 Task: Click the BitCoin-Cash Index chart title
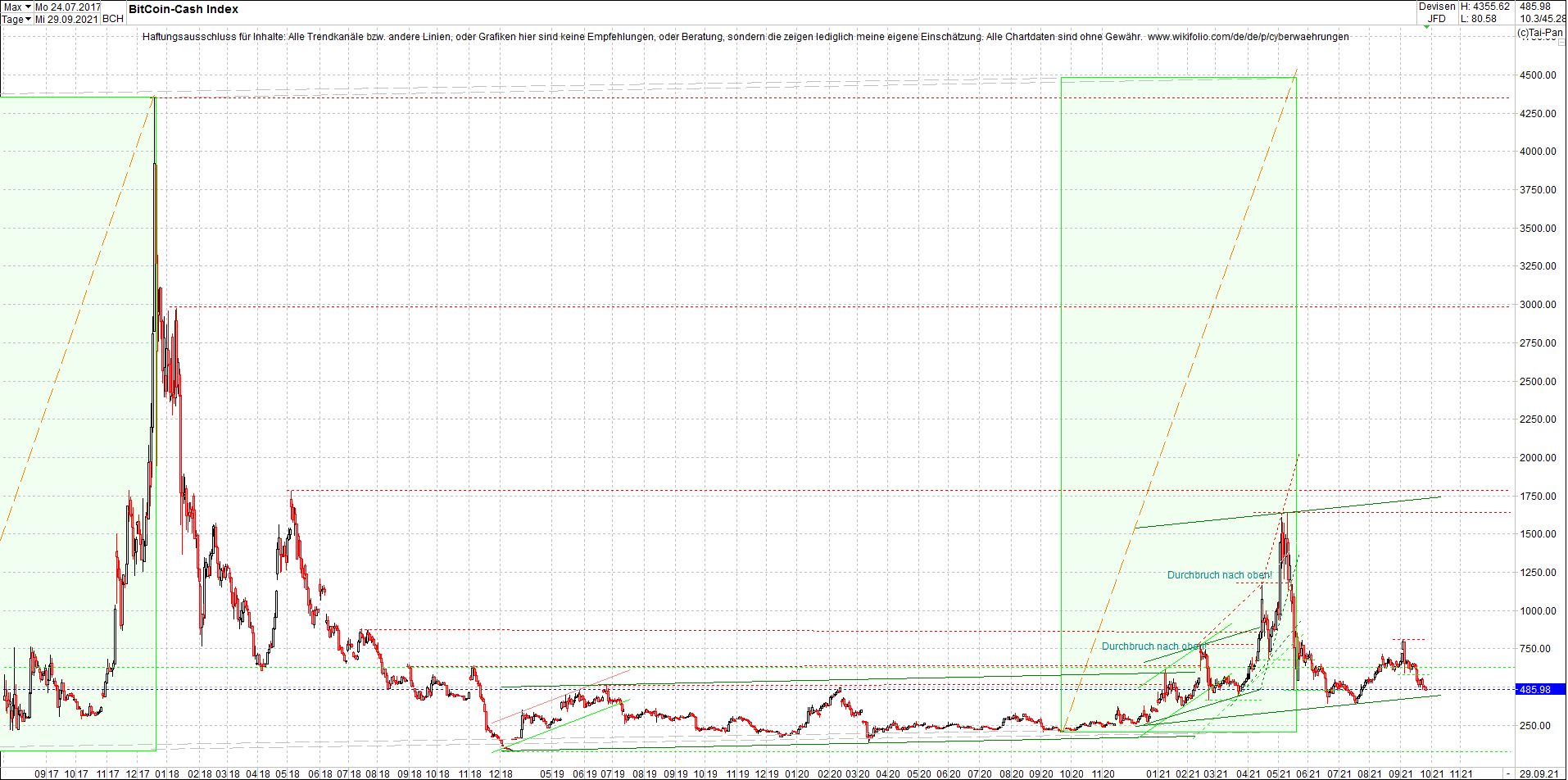click(182, 9)
